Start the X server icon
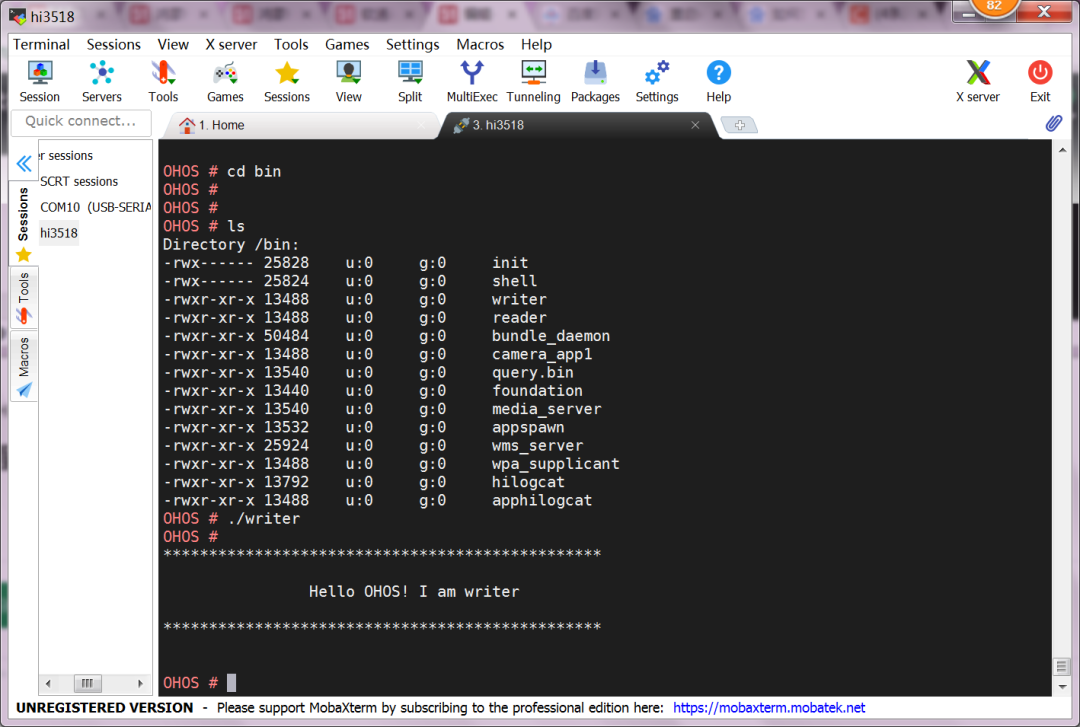 point(977,81)
